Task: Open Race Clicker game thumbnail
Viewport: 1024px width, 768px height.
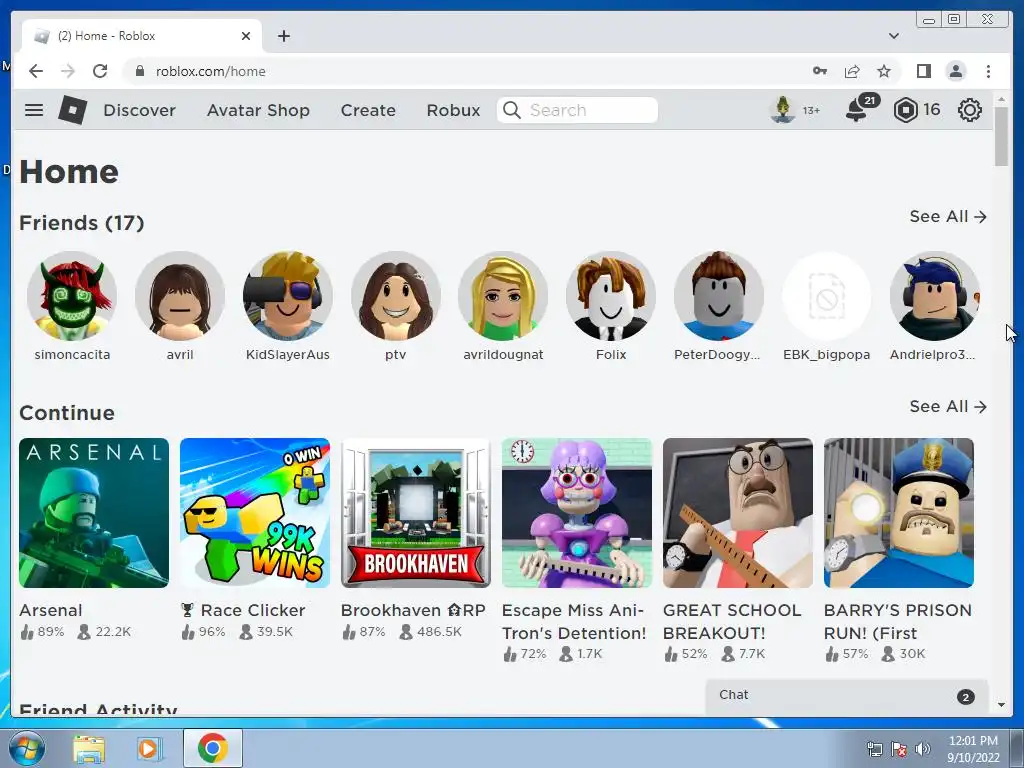Action: pyautogui.click(x=255, y=513)
